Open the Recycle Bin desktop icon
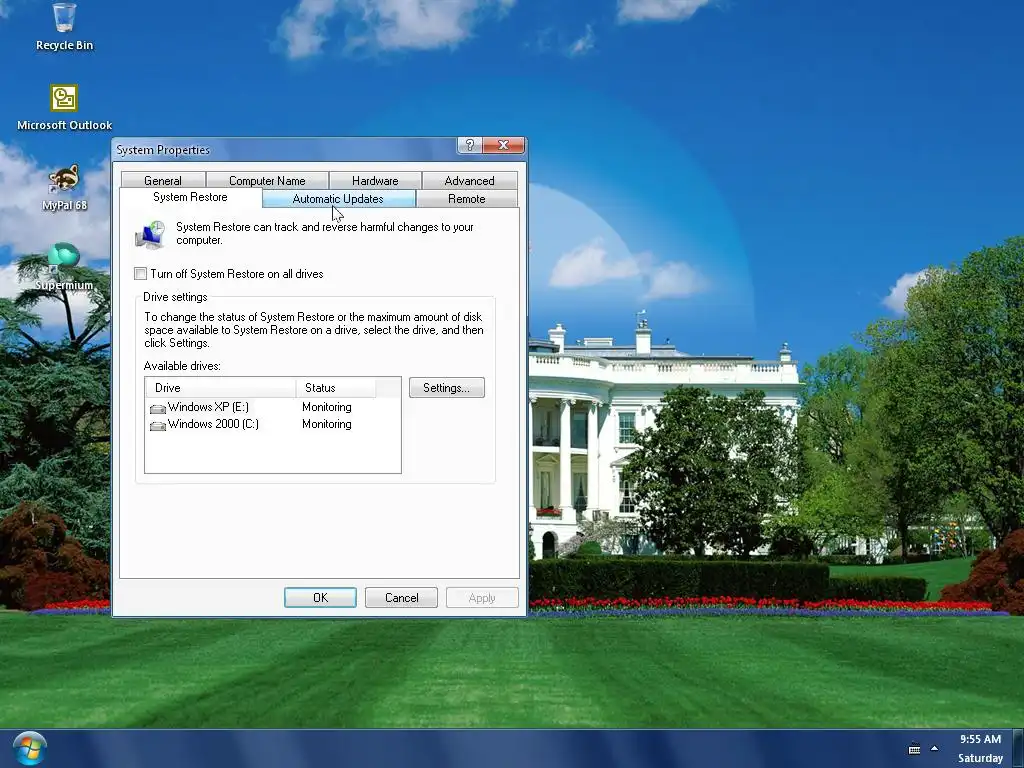Viewport: 1024px width, 768px height. pyautogui.click(x=64, y=26)
